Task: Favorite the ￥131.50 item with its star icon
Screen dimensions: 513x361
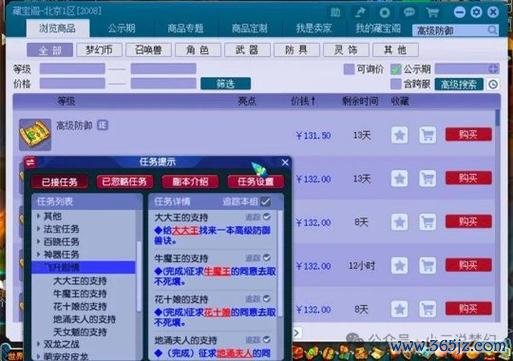Action: coord(400,135)
